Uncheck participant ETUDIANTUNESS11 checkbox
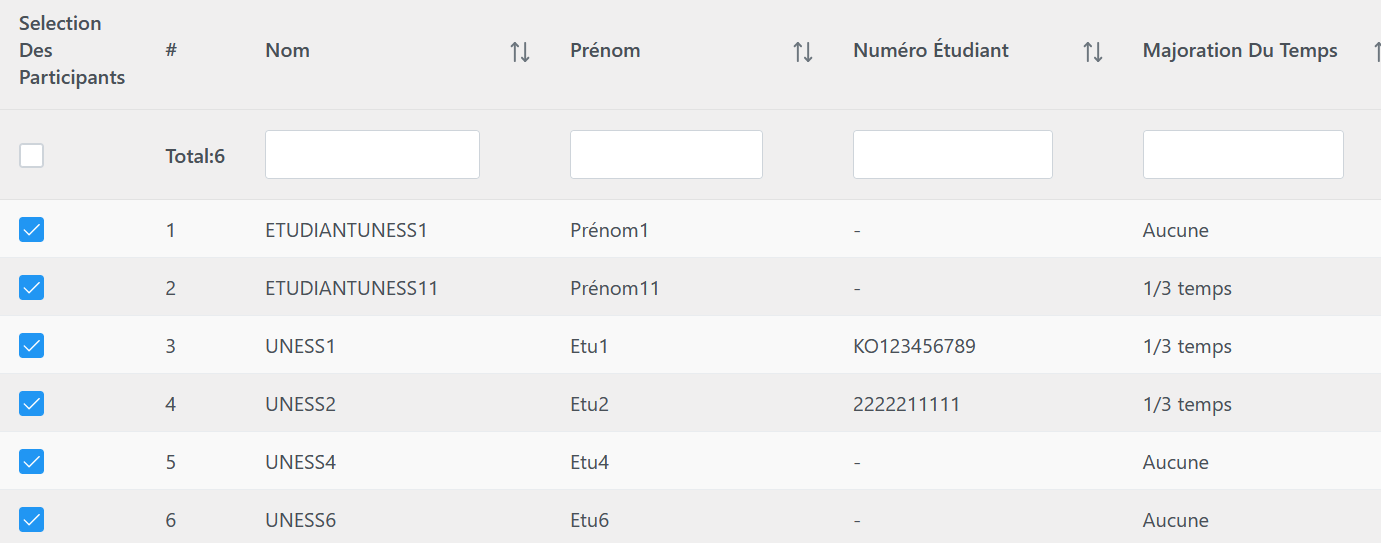Screen dimensions: 1381x543 tap(32, 288)
